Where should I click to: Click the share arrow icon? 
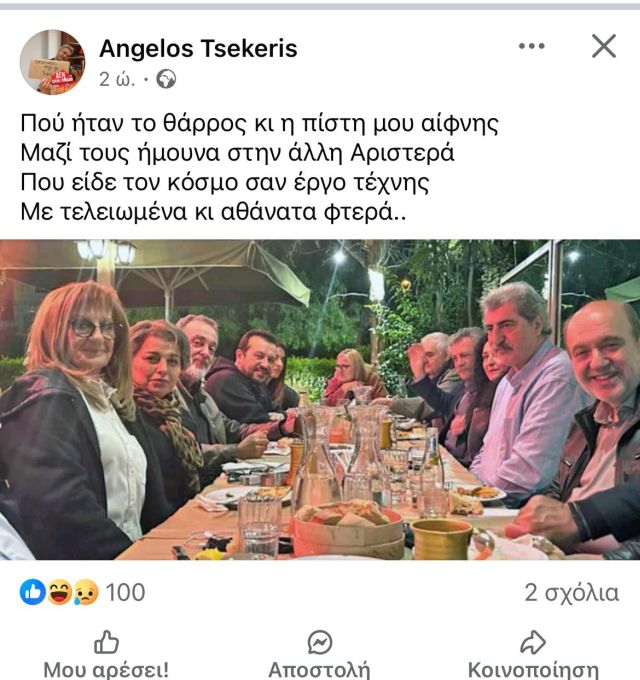coord(533,642)
